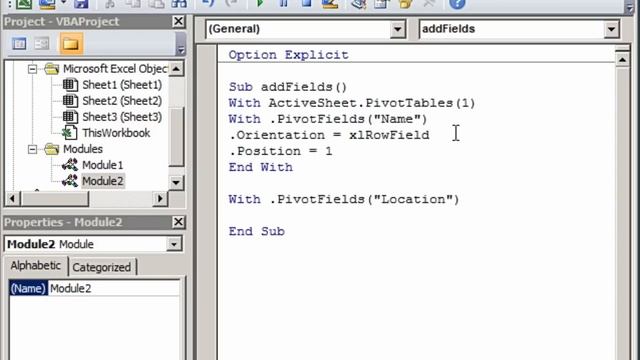The image size is (640, 360).
Task: Select ThisWorkbook in project tree
Action: coord(116,133)
